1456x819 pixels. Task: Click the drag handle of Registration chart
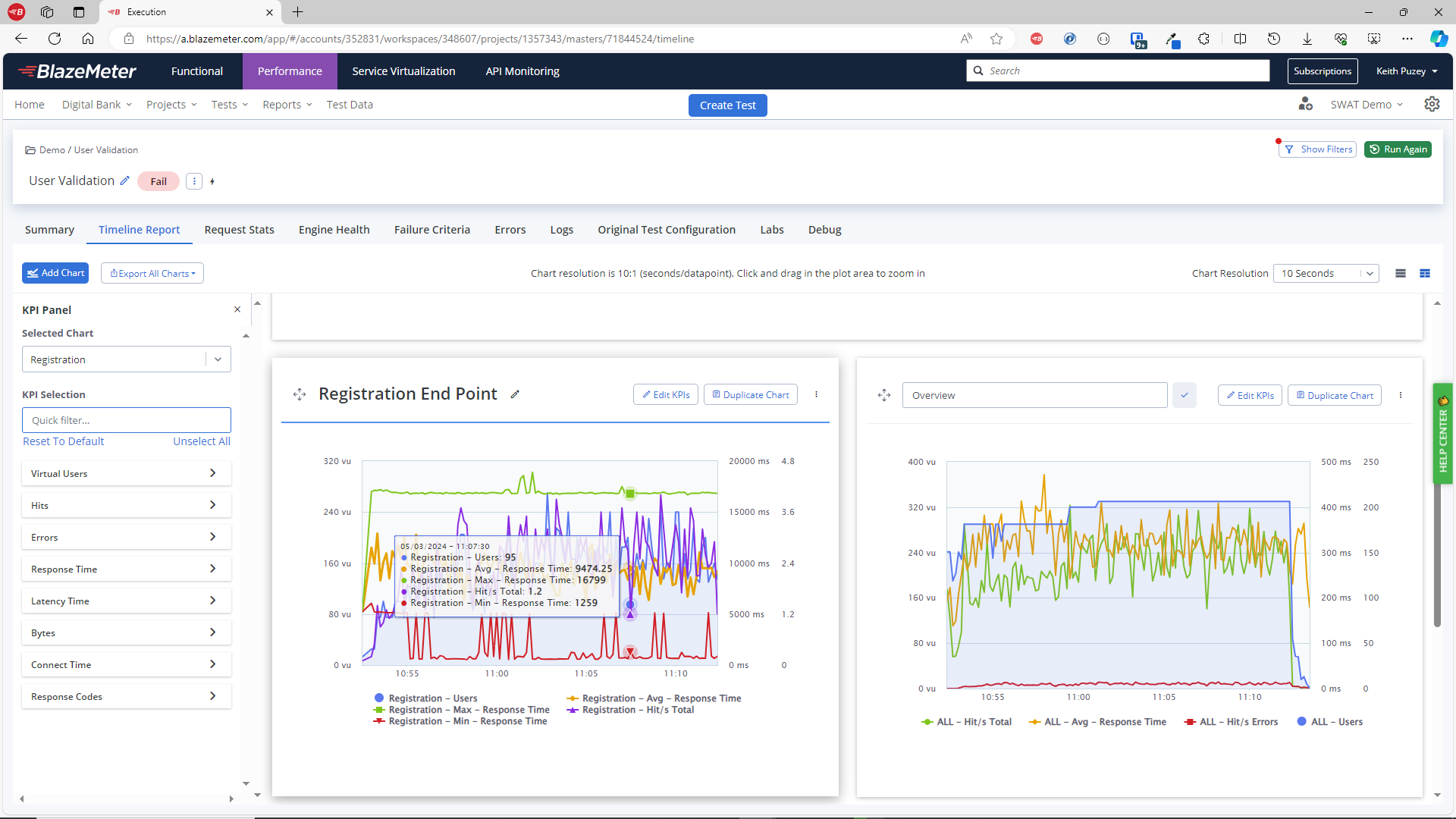pyautogui.click(x=300, y=394)
